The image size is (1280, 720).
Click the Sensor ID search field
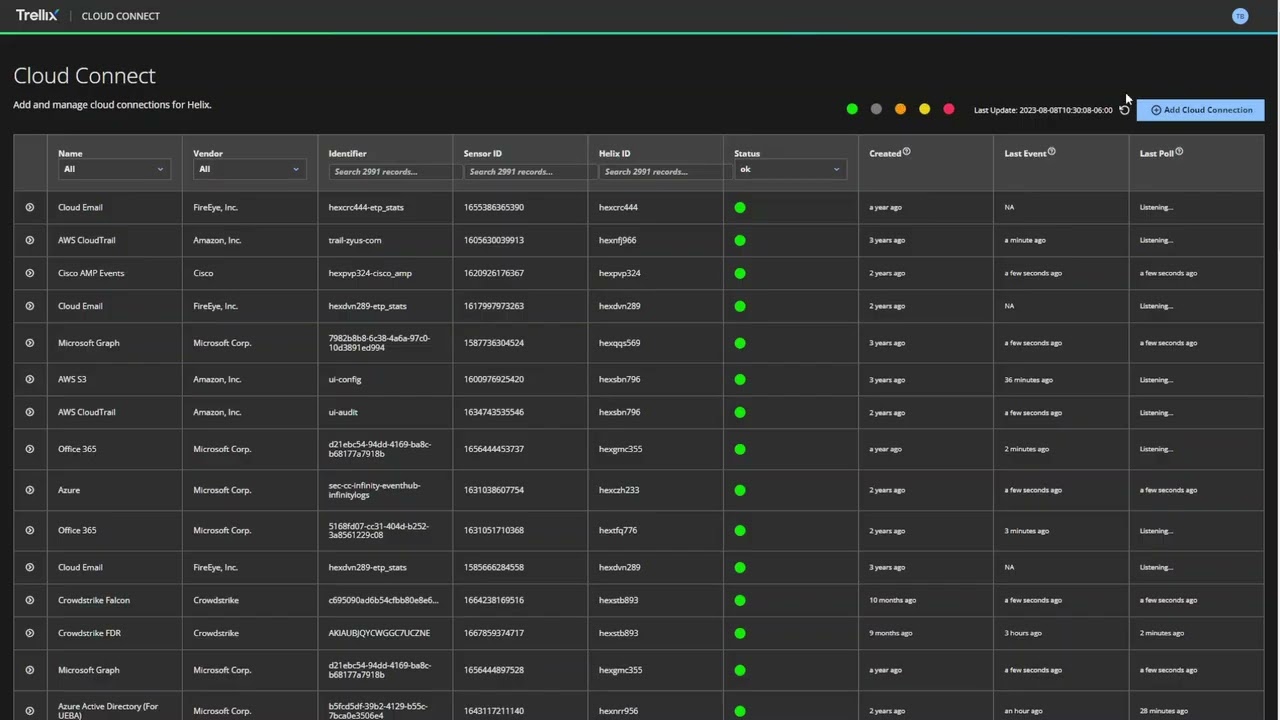(x=530, y=172)
